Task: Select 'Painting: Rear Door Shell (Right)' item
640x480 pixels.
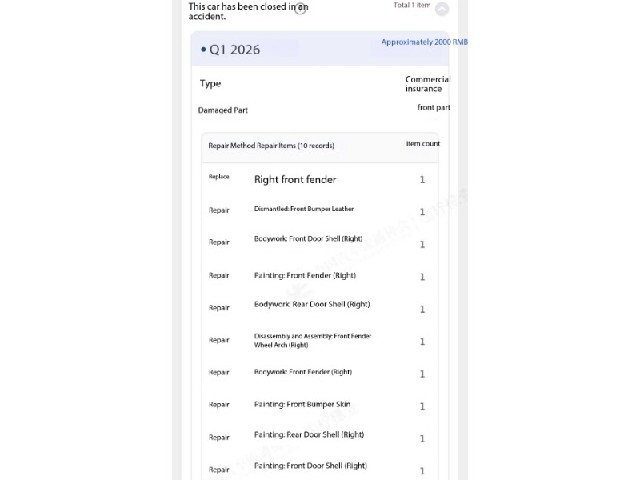Action: point(309,435)
